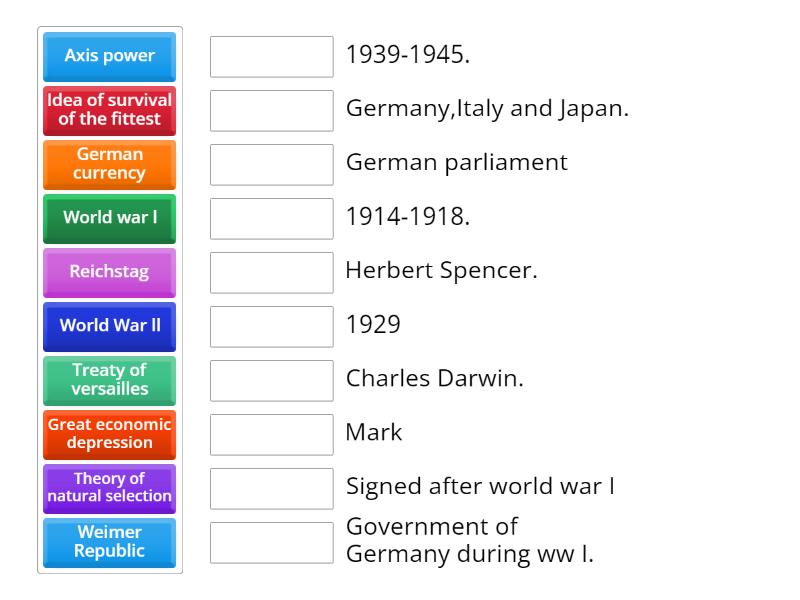Image resolution: width=800 pixels, height=600 pixels.
Task: Click the slot next to Mark
Action: [x=271, y=433]
